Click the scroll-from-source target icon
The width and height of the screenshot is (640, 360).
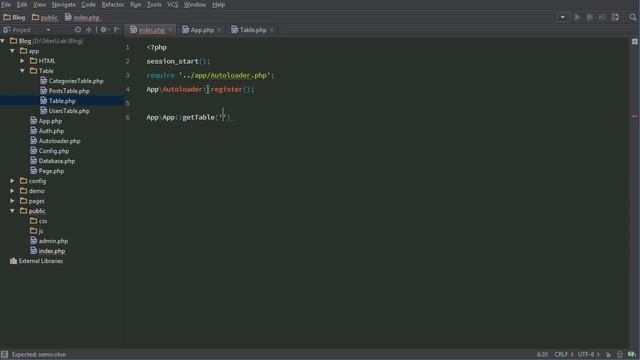click(78, 30)
